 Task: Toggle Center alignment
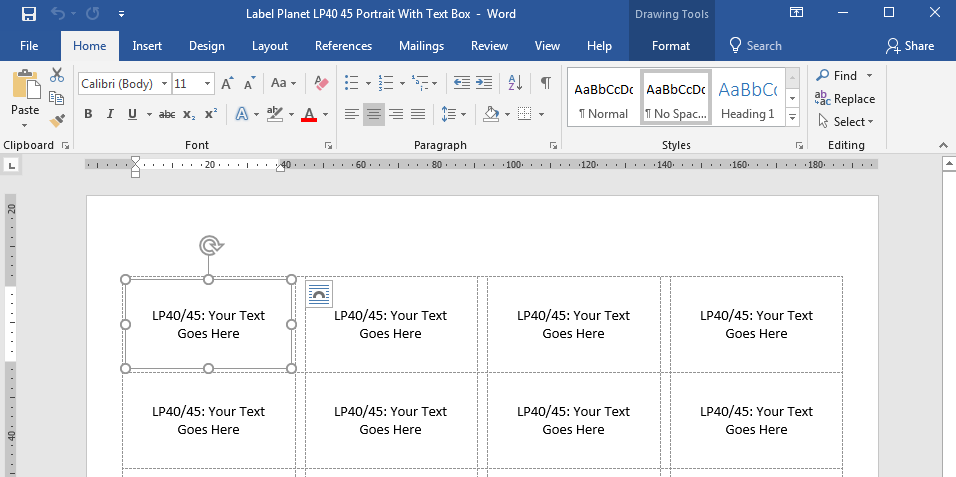coord(374,115)
